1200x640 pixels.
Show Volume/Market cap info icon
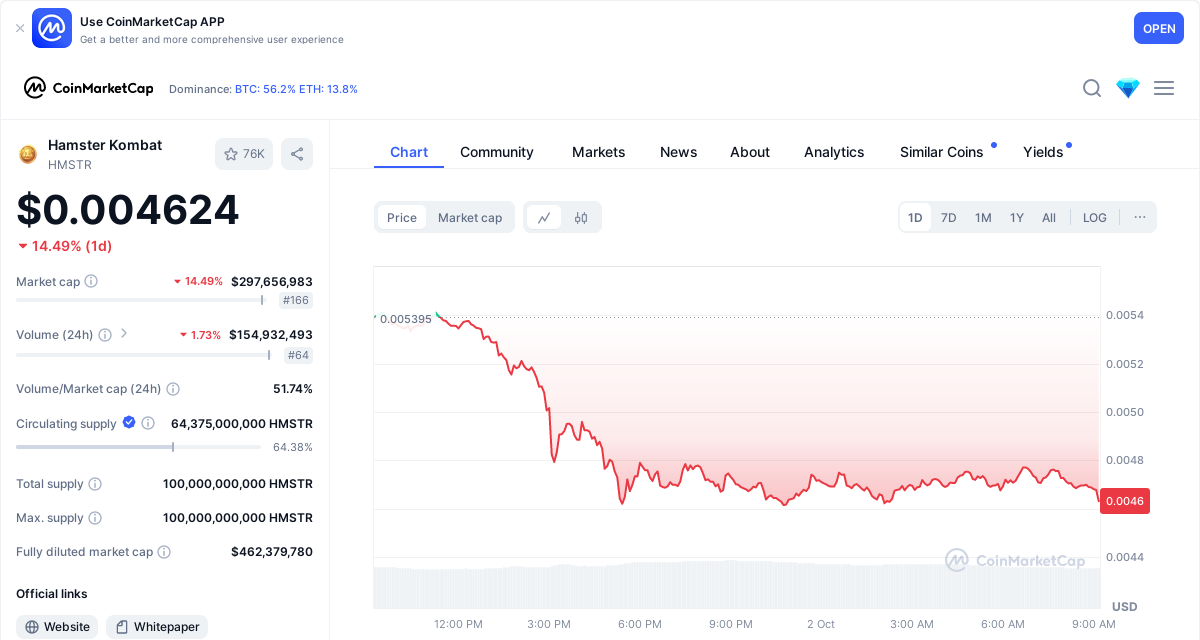pos(173,389)
